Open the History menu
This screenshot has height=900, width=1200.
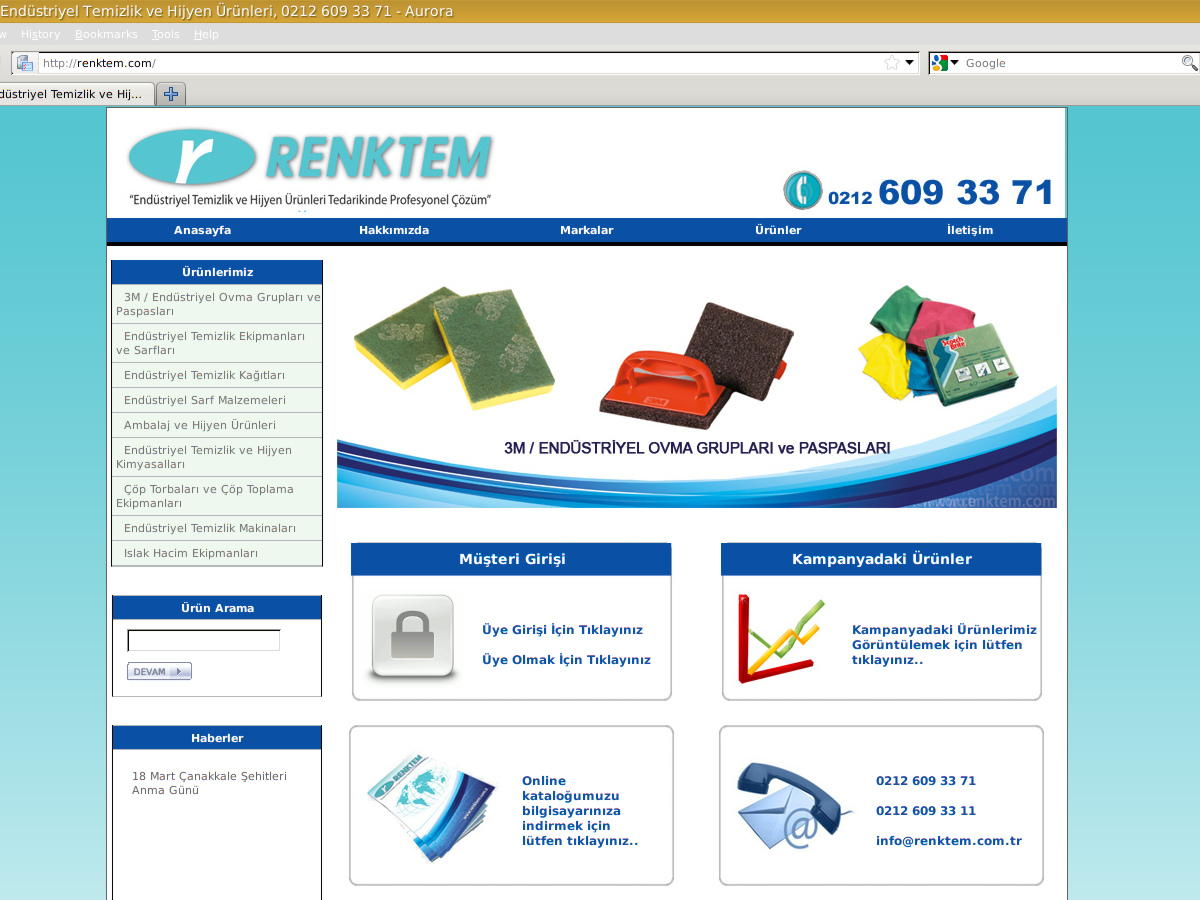(x=41, y=34)
